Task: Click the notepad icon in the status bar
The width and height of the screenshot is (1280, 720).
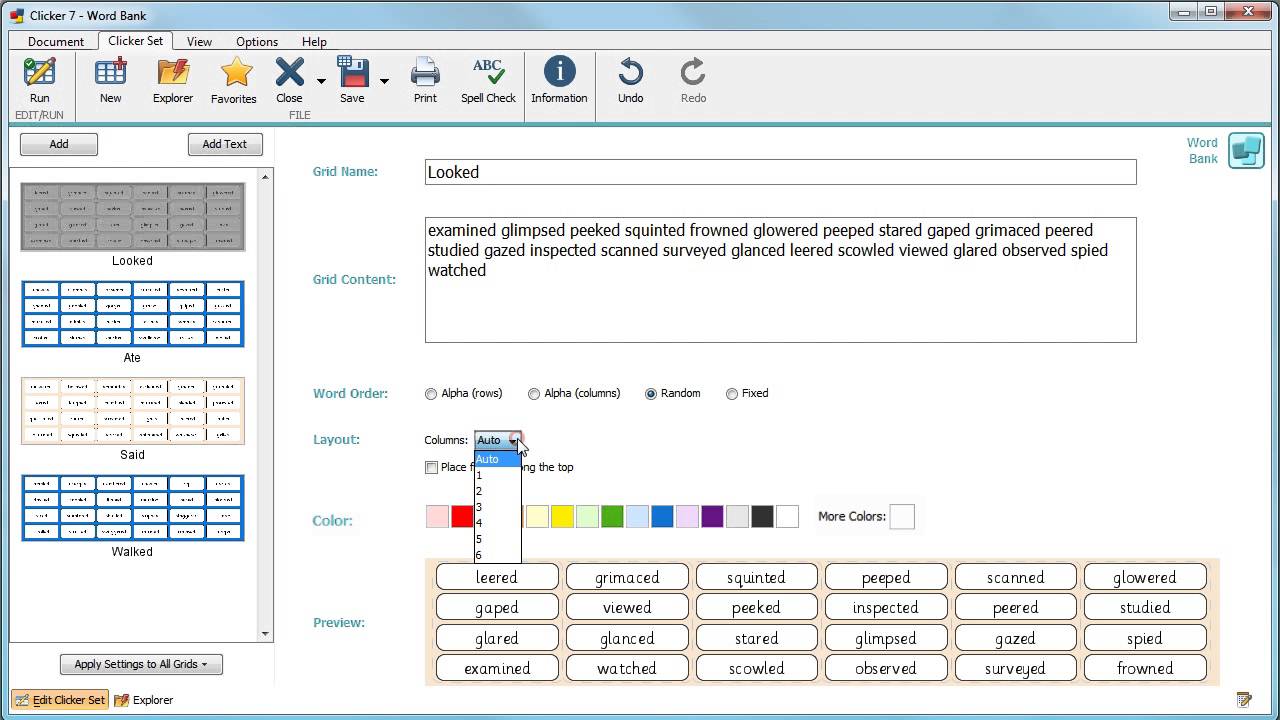Action: (1244, 700)
